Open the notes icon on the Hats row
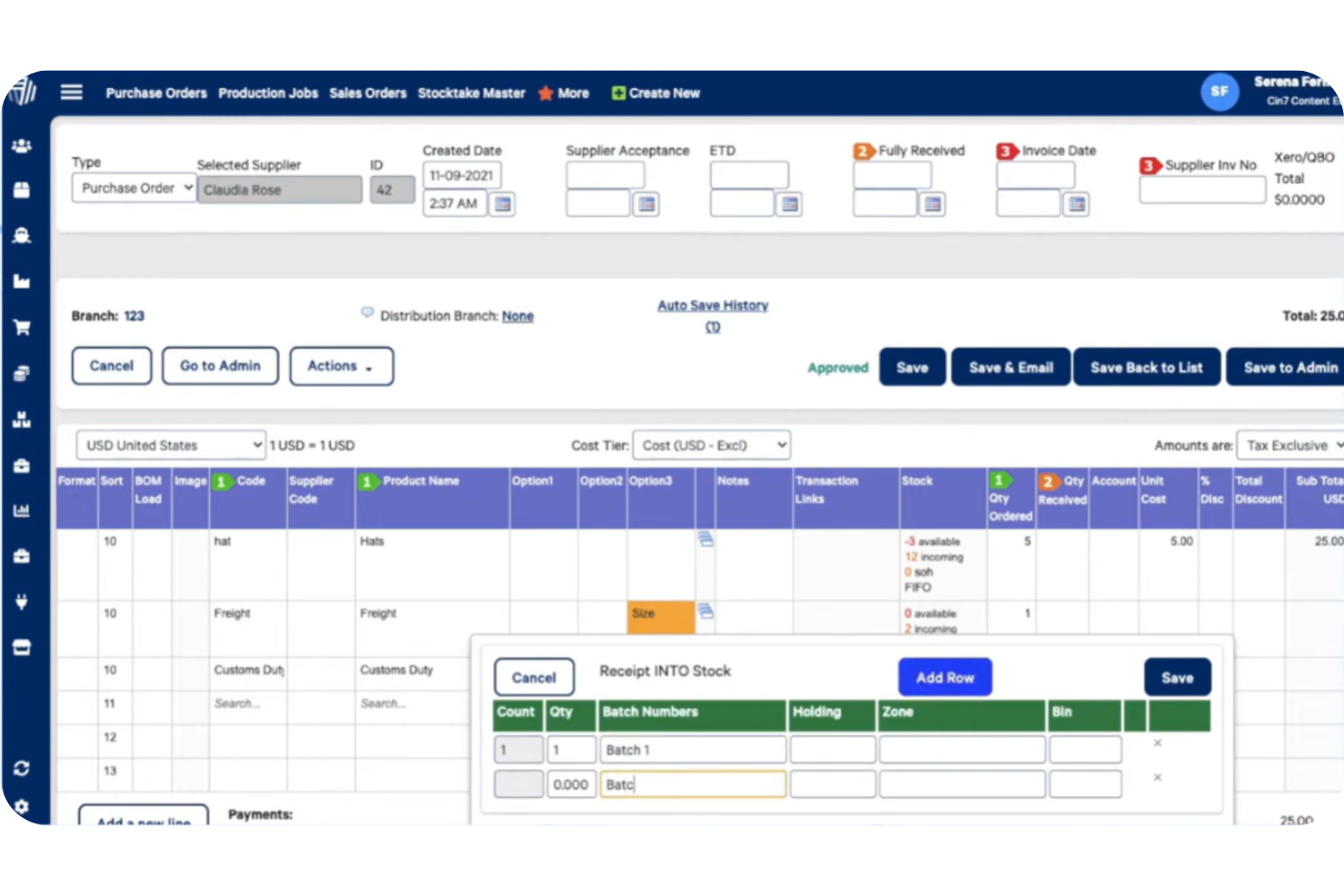Screen dimensions: 1344x896 (x=706, y=538)
